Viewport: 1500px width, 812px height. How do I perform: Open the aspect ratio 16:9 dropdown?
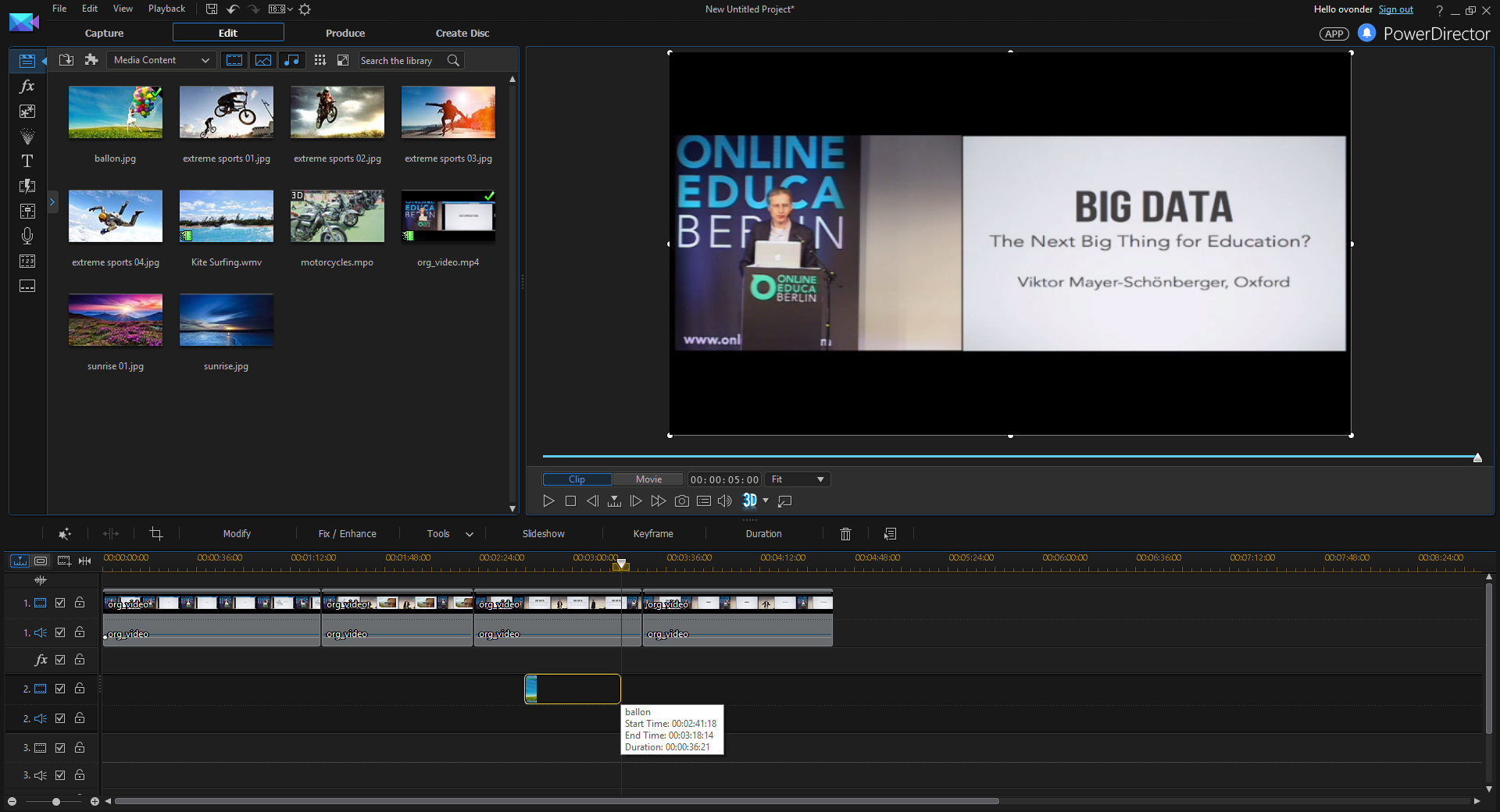(x=280, y=9)
